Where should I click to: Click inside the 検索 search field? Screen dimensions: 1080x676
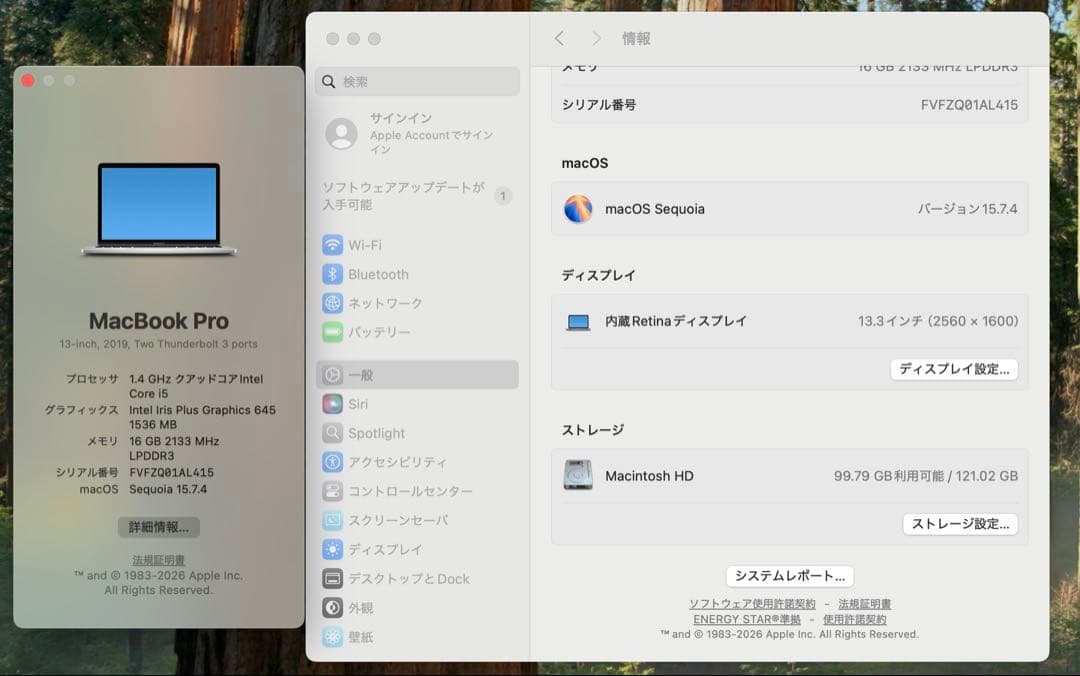pos(417,81)
